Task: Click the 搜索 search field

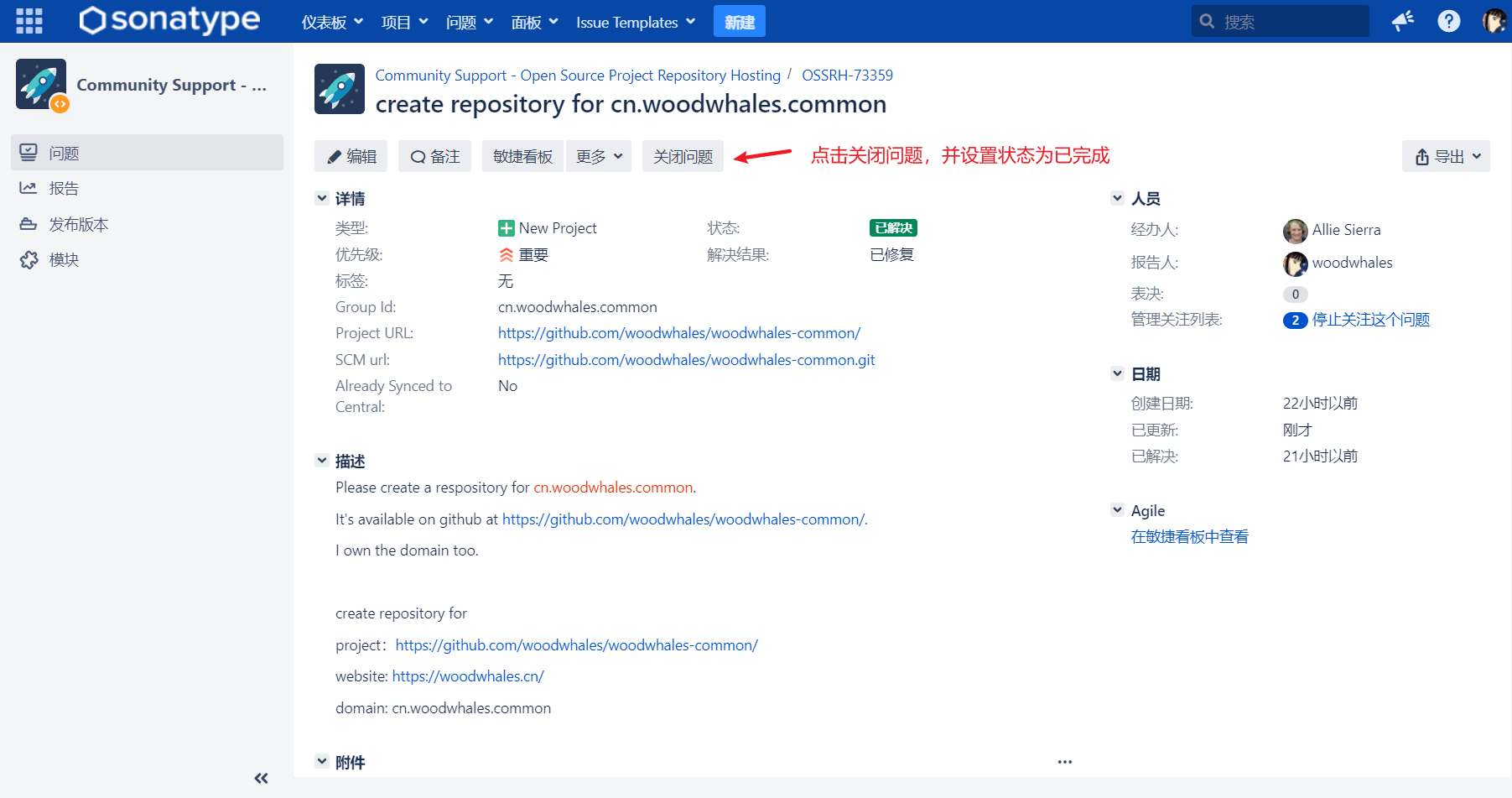Action: 1281,21
